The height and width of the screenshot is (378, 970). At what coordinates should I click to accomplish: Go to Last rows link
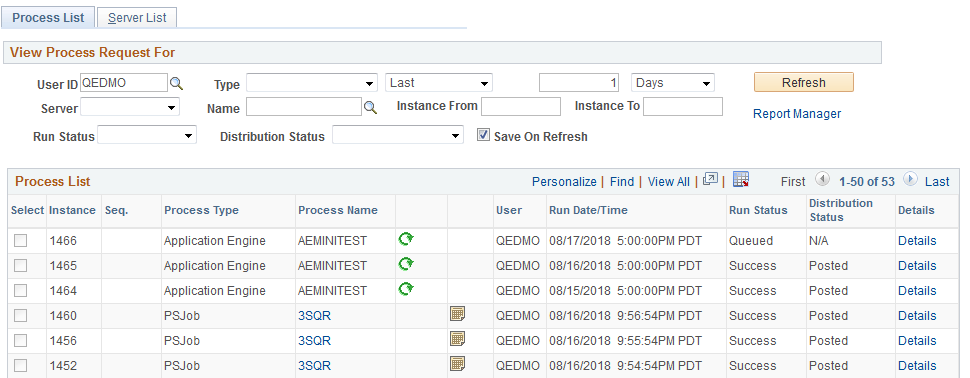point(937,182)
